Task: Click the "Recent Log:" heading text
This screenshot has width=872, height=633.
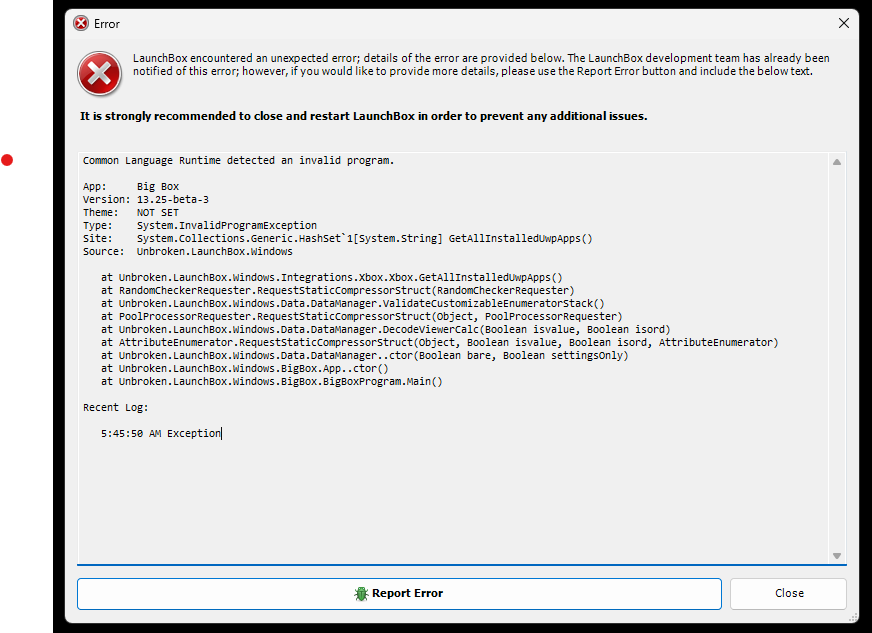Action: [x=115, y=407]
